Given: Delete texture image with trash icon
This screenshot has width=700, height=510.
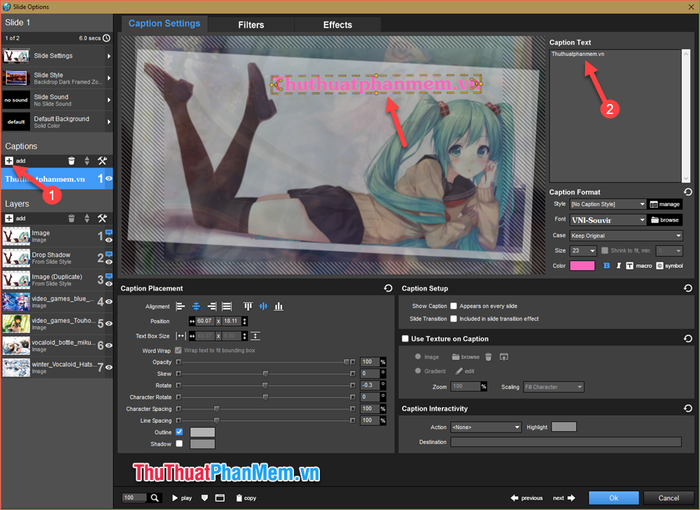Looking at the screenshot, I should point(488,357).
